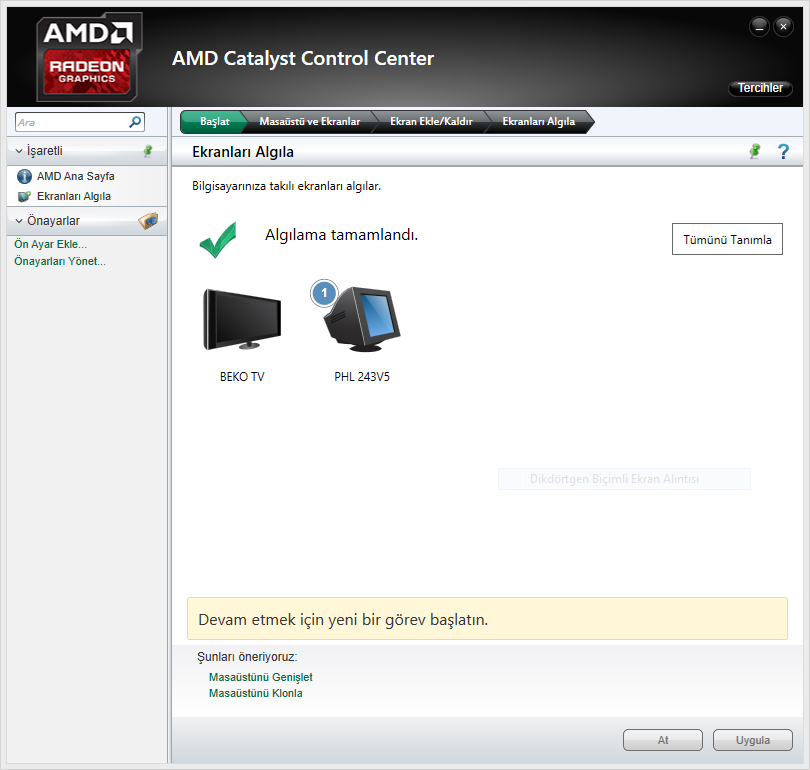Click the green pin icon beside İşaretli
Image resolution: width=810 pixels, height=770 pixels.
pos(148,151)
